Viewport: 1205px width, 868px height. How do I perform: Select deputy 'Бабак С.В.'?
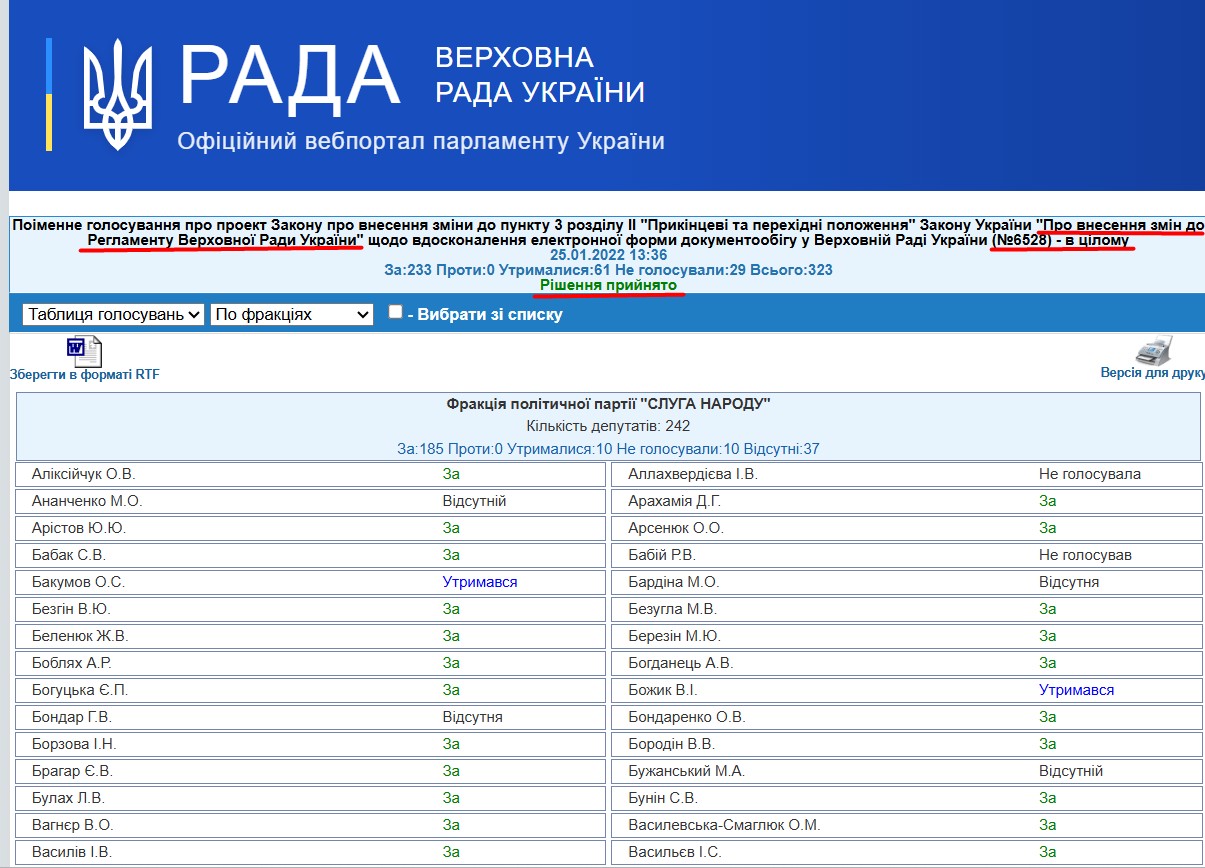click(x=69, y=555)
